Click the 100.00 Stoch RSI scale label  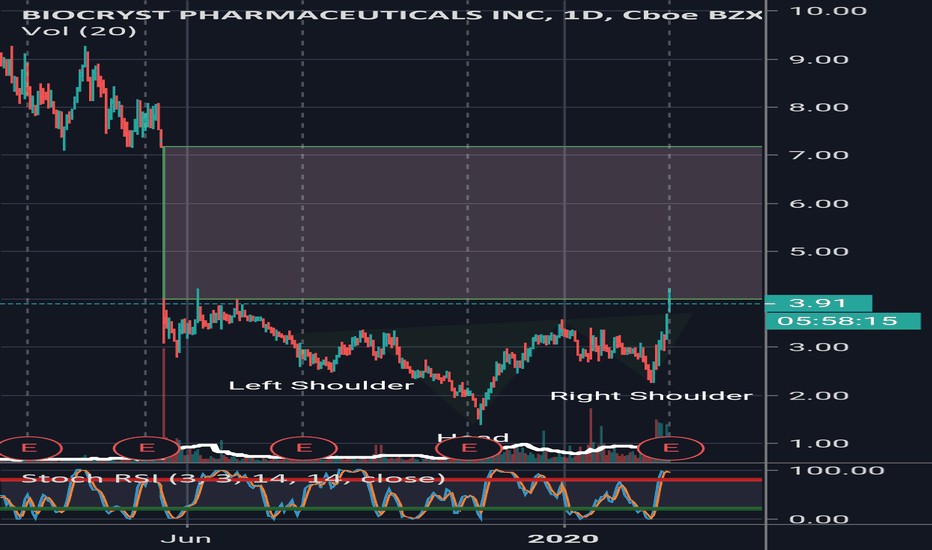point(837,471)
